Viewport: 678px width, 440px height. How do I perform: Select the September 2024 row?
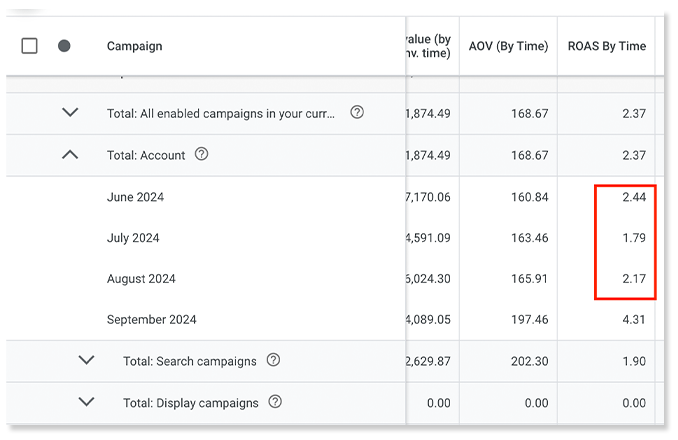[151, 320]
